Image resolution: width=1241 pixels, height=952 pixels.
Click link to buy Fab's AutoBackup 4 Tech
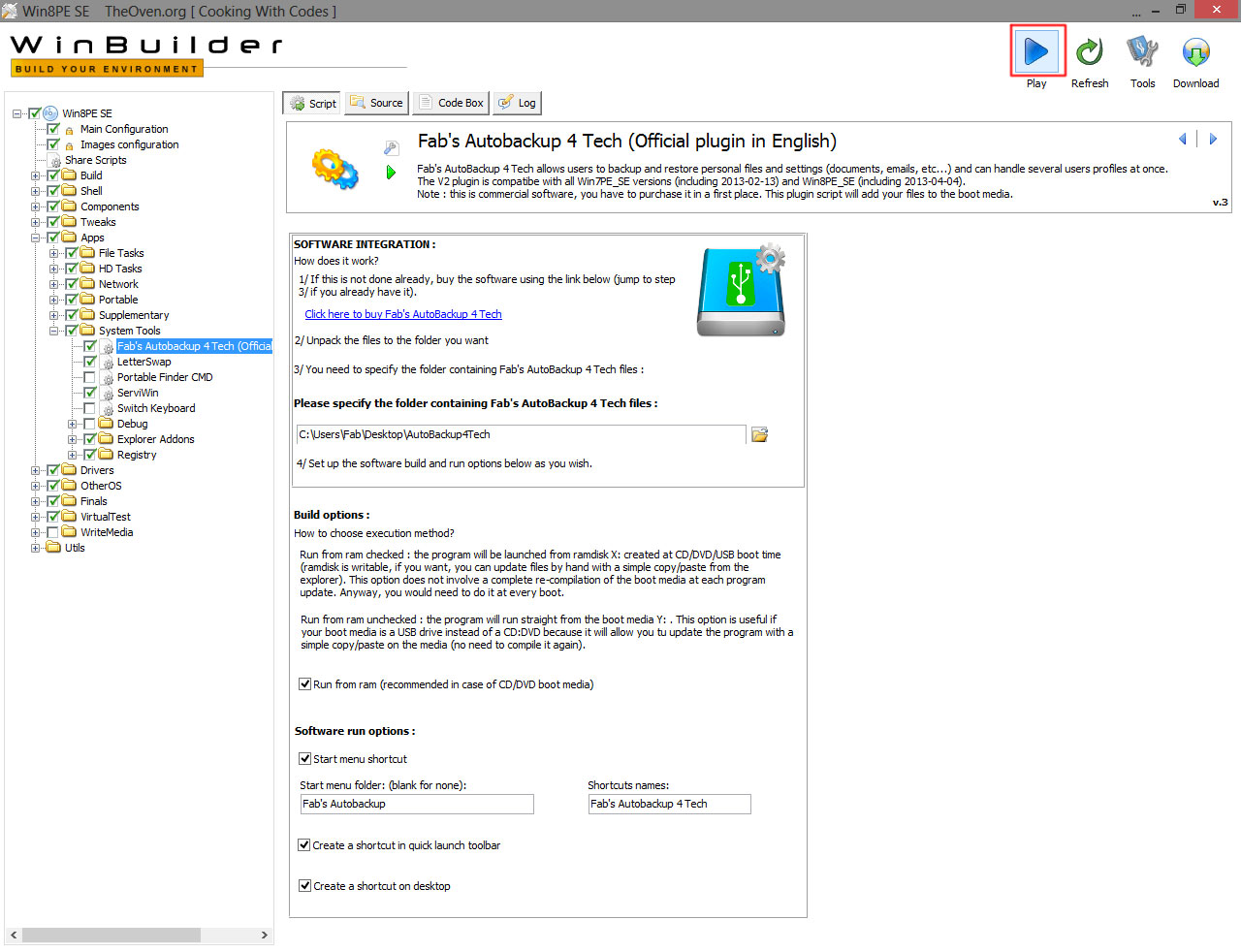click(403, 314)
